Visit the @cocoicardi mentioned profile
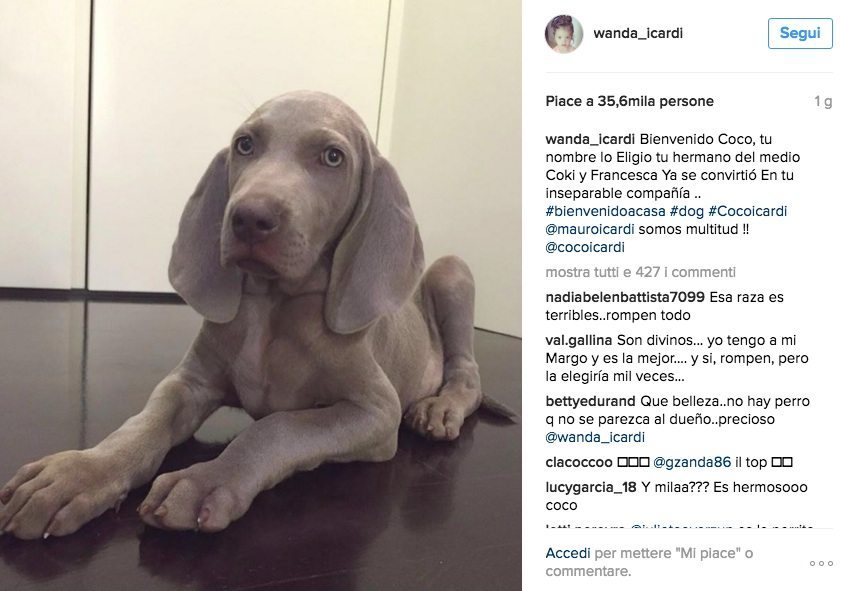 point(585,247)
